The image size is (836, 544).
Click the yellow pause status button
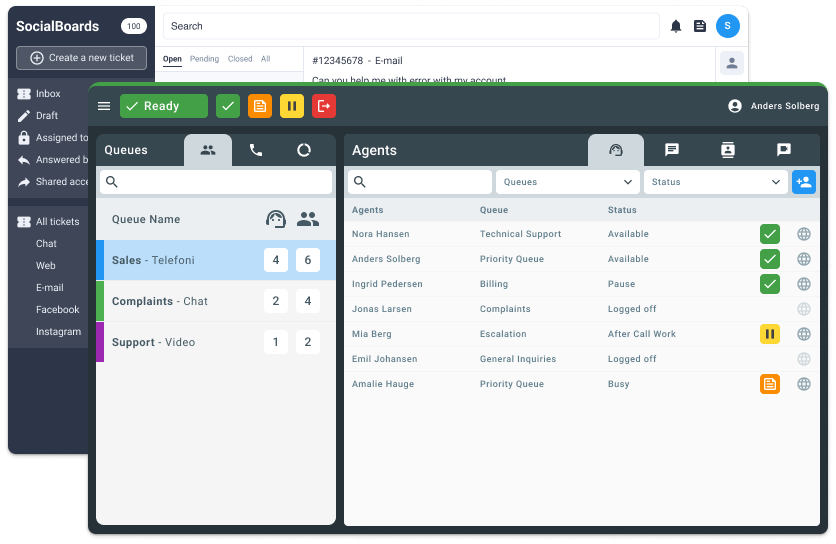tap(291, 106)
